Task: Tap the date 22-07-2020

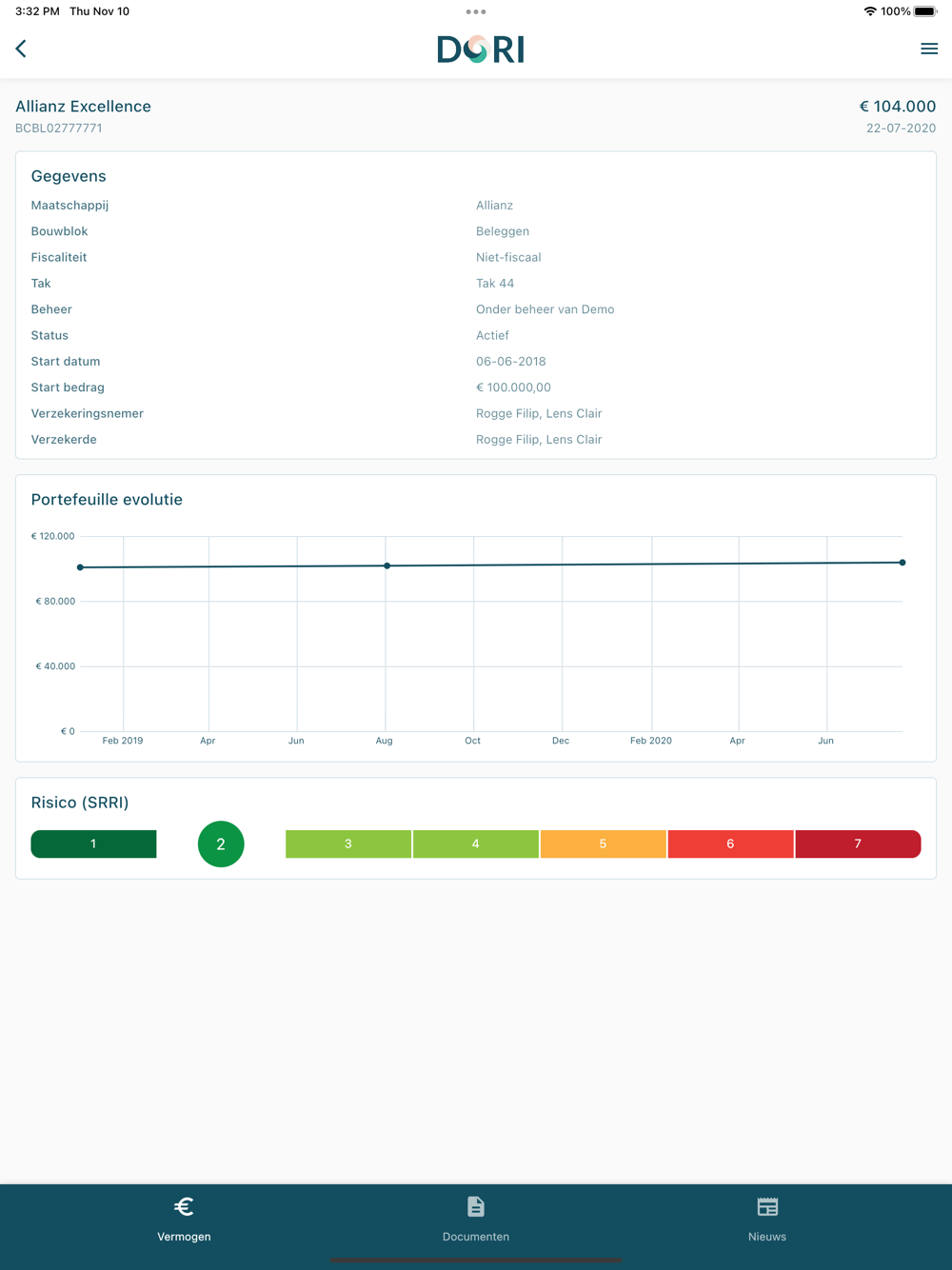Action: coord(901,129)
